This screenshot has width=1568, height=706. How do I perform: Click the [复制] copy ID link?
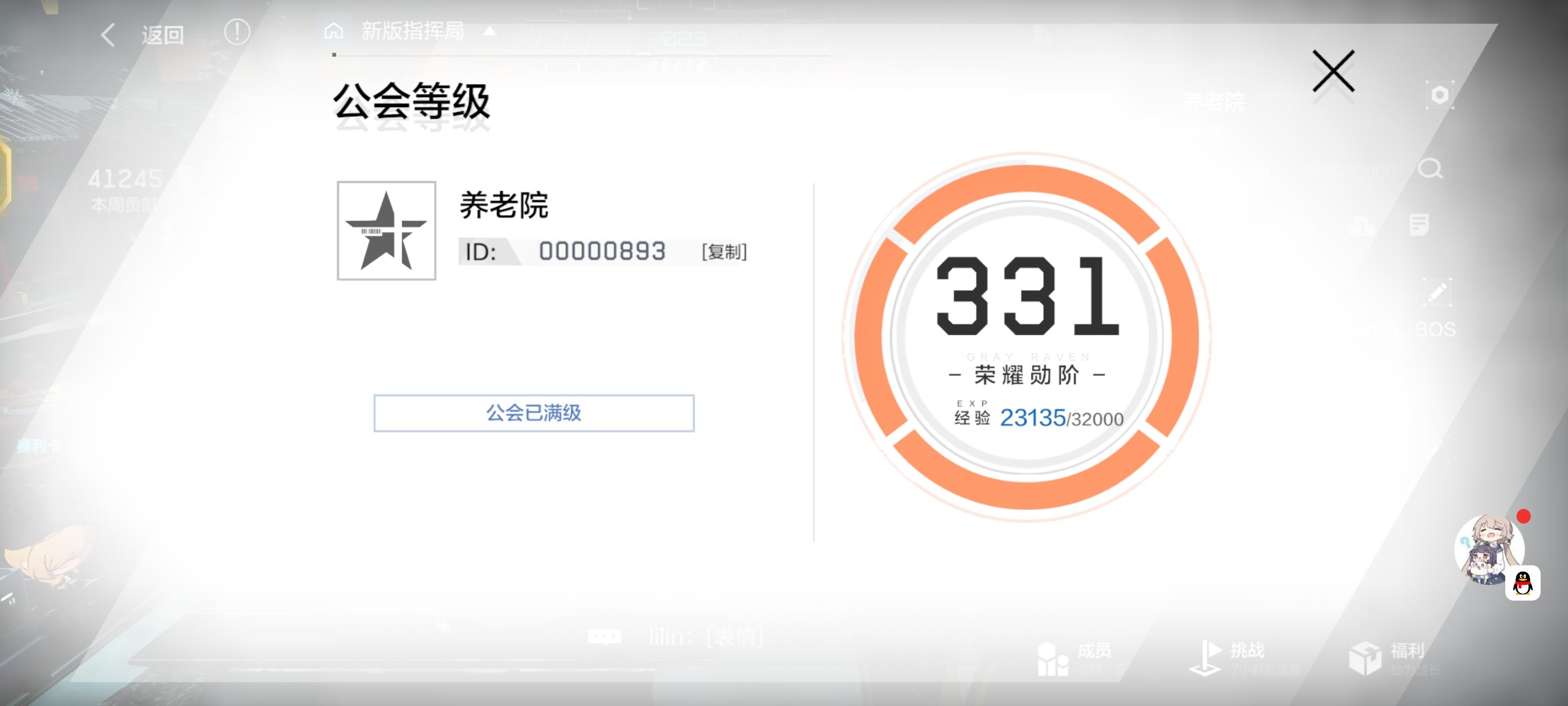[x=724, y=251]
